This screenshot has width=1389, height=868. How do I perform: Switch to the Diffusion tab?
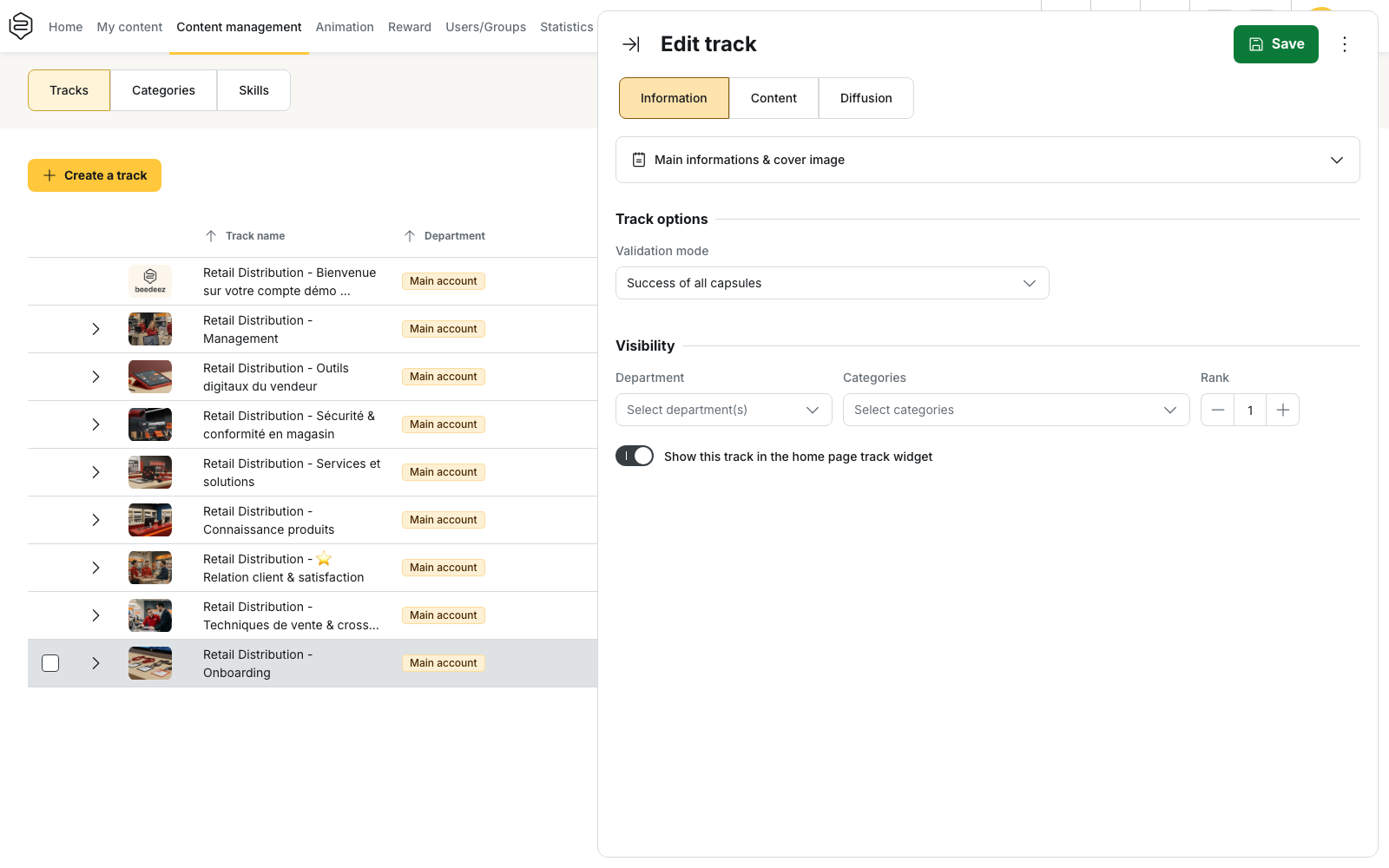[866, 98]
